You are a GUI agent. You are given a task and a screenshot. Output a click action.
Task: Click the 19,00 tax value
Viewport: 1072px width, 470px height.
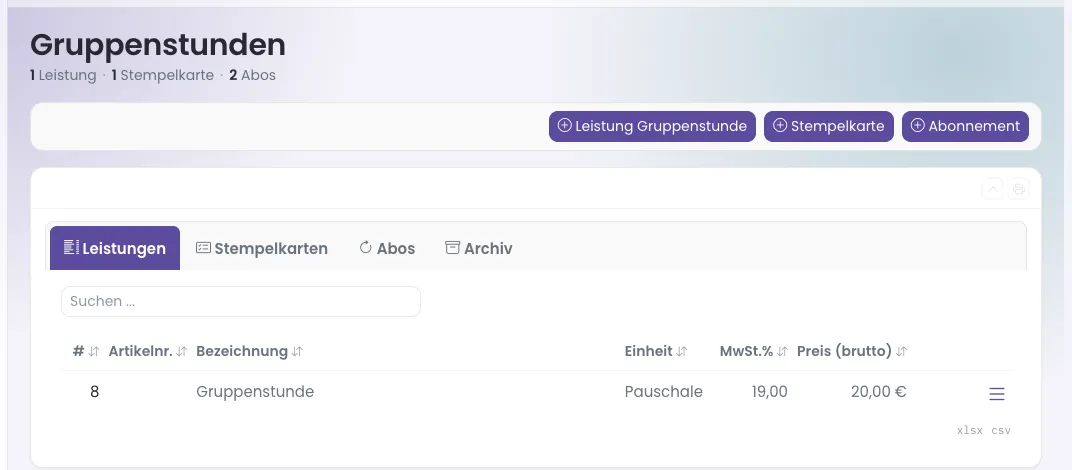[x=769, y=392]
